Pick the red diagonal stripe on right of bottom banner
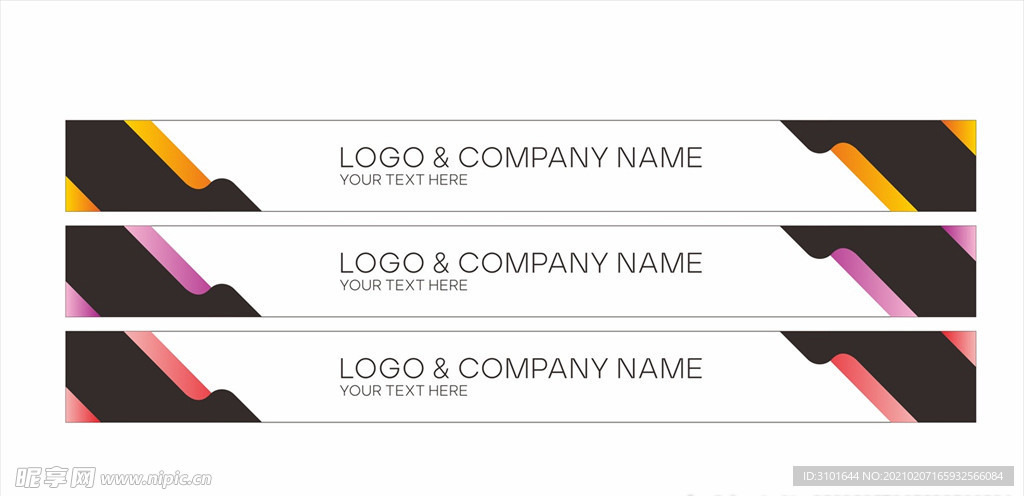The image size is (1024, 496). pyautogui.click(x=874, y=388)
